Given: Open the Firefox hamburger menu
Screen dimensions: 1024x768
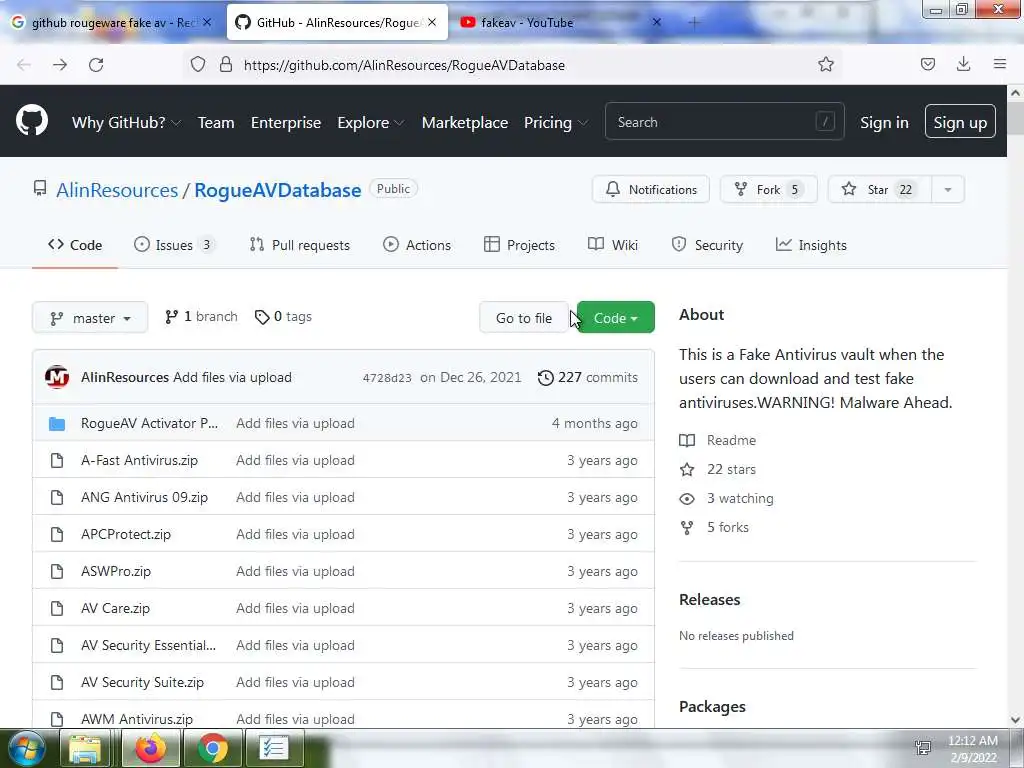Looking at the screenshot, I should (x=999, y=64).
